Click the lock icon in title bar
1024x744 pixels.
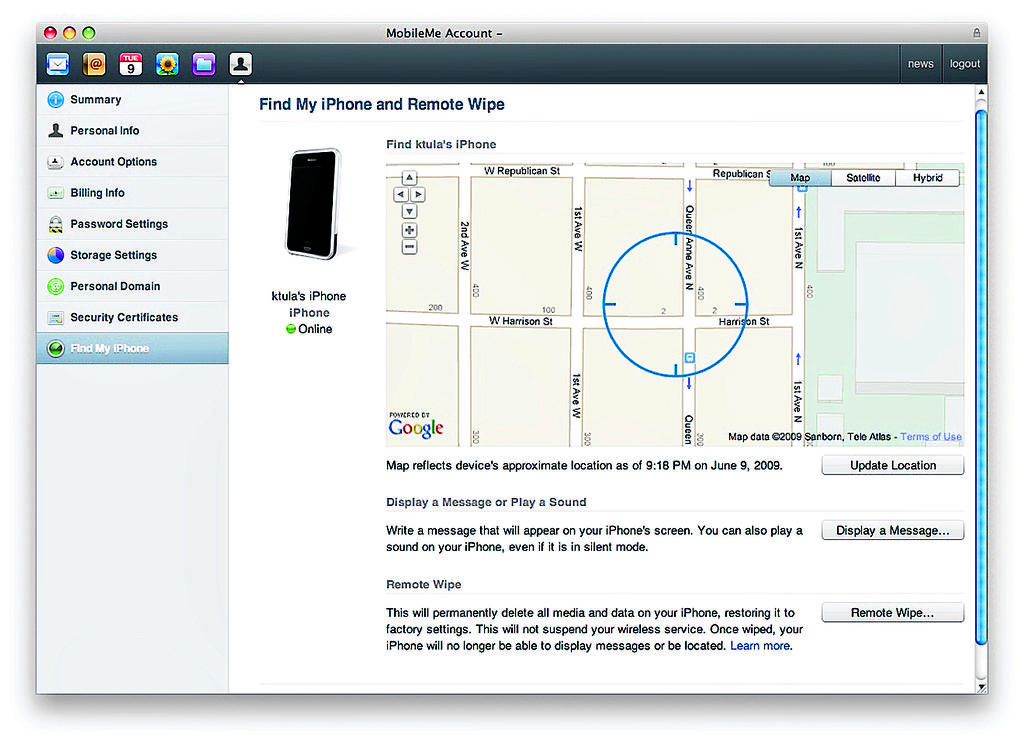pyautogui.click(x=976, y=33)
